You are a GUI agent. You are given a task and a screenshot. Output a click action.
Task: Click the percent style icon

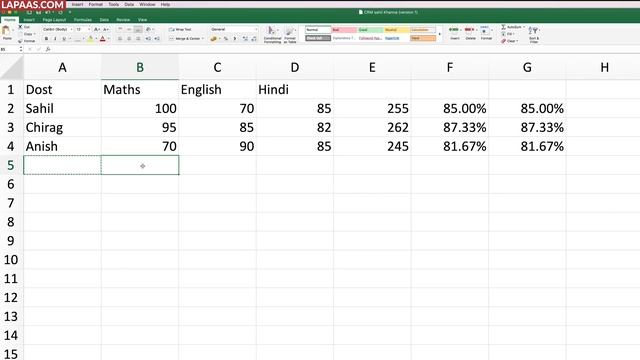(x=226, y=39)
